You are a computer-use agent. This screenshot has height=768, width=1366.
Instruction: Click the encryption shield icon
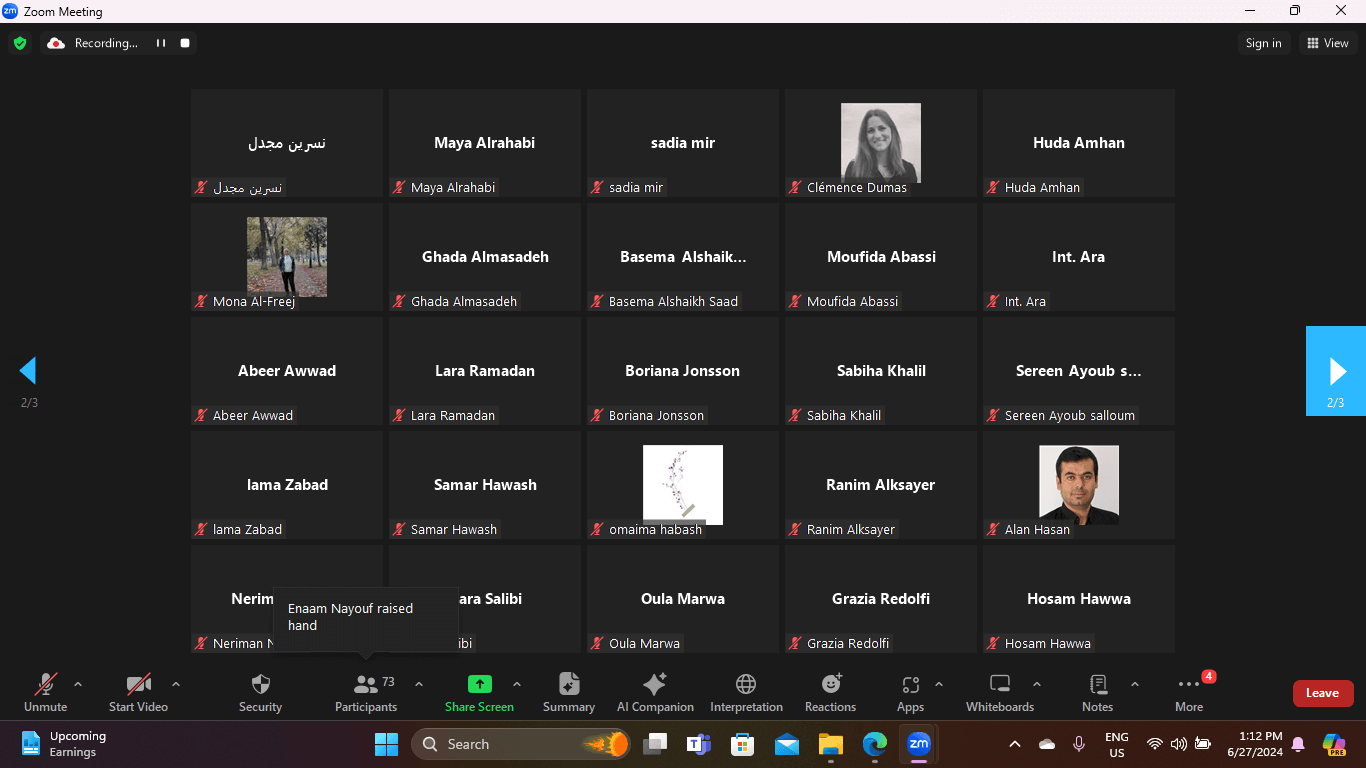pos(20,43)
